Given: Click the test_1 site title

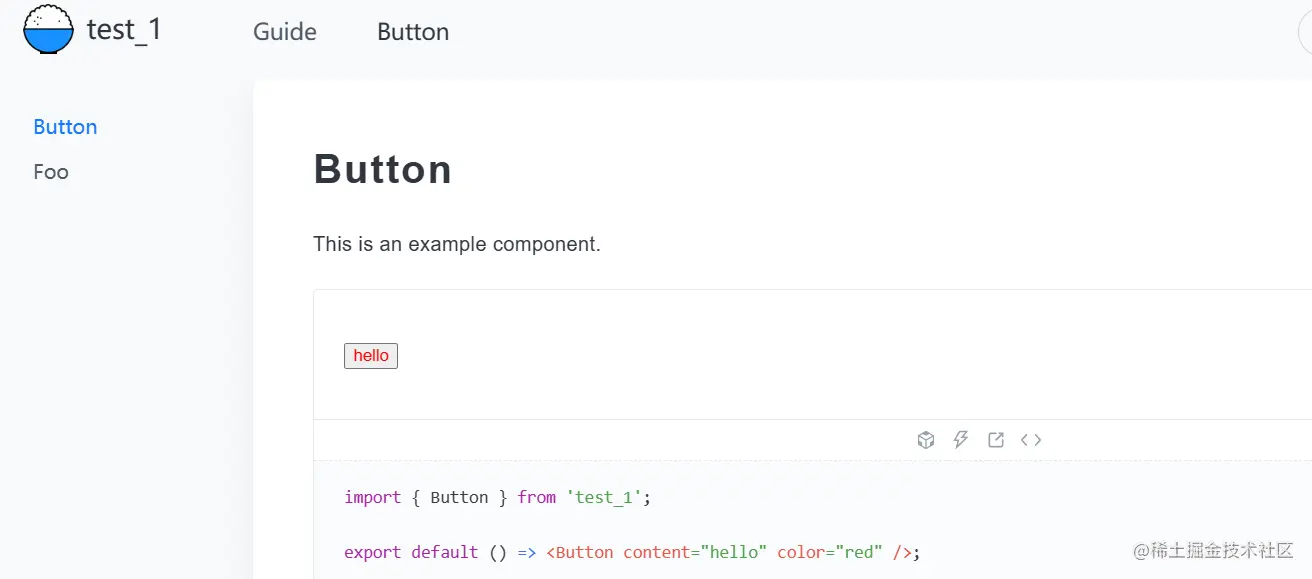Looking at the screenshot, I should pyautogui.click(x=124, y=30).
